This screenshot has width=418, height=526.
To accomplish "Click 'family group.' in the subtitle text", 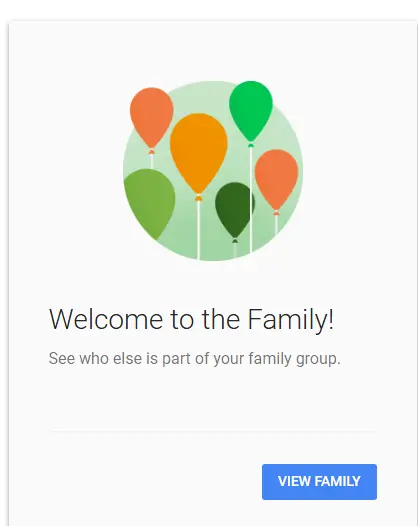I will 295,358.
